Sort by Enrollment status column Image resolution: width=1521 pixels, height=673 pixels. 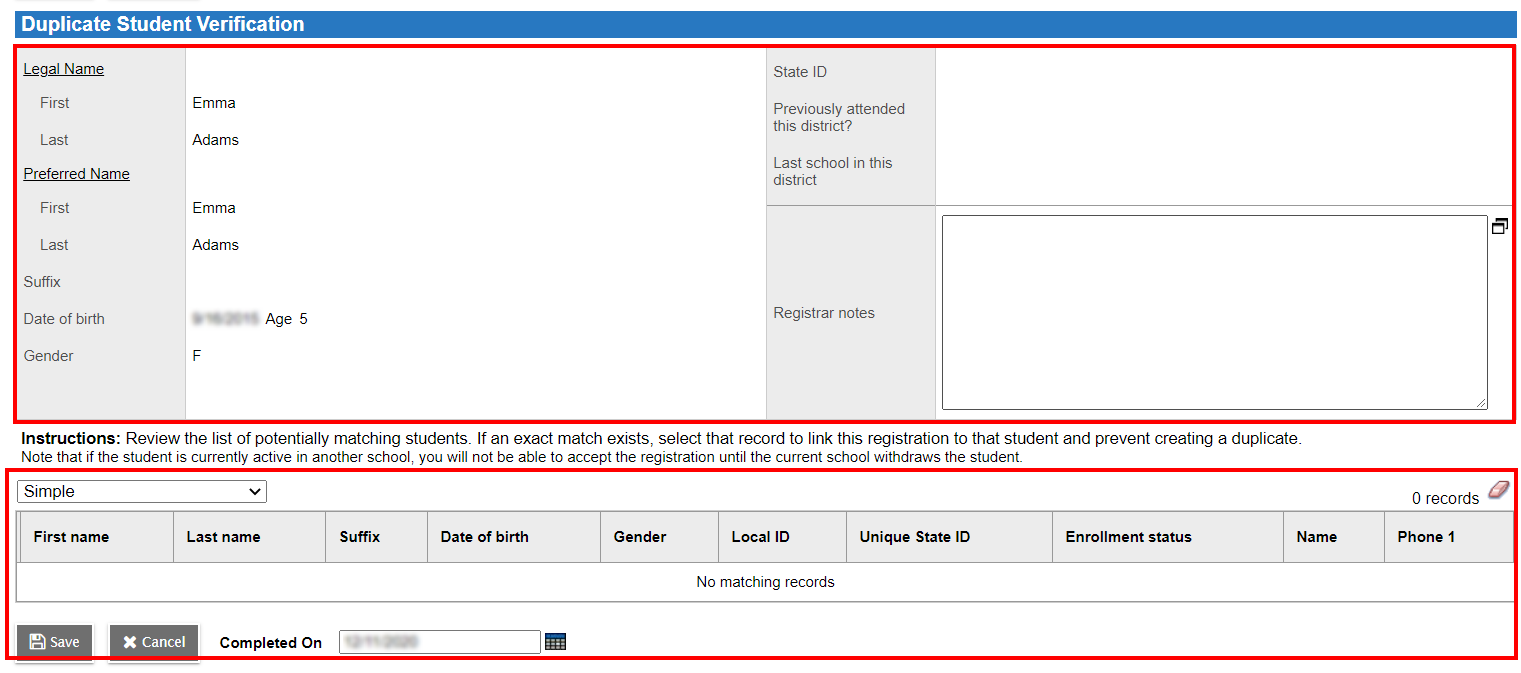pyautogui.click(x=1128, y=537)
